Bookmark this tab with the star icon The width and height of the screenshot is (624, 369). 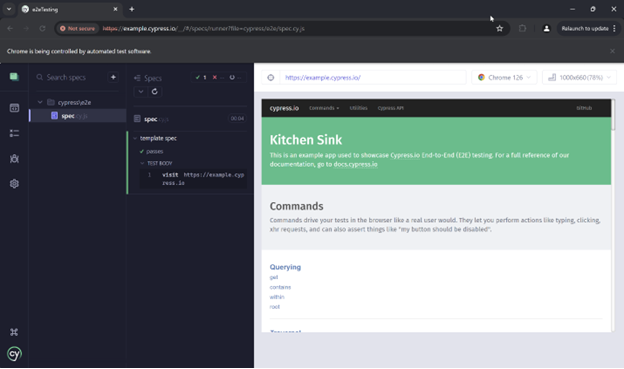[499, 29]
